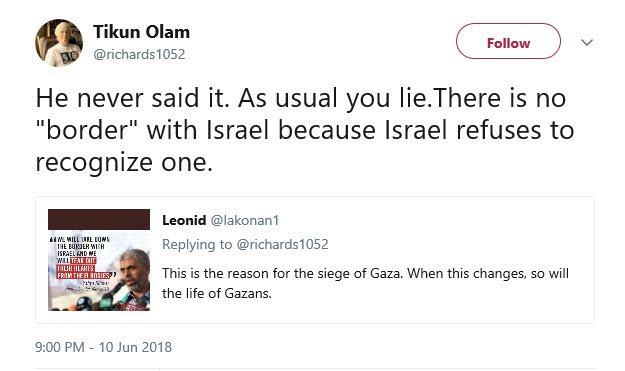Select the word 'recognize' in the tweet

tap(94, 163)
